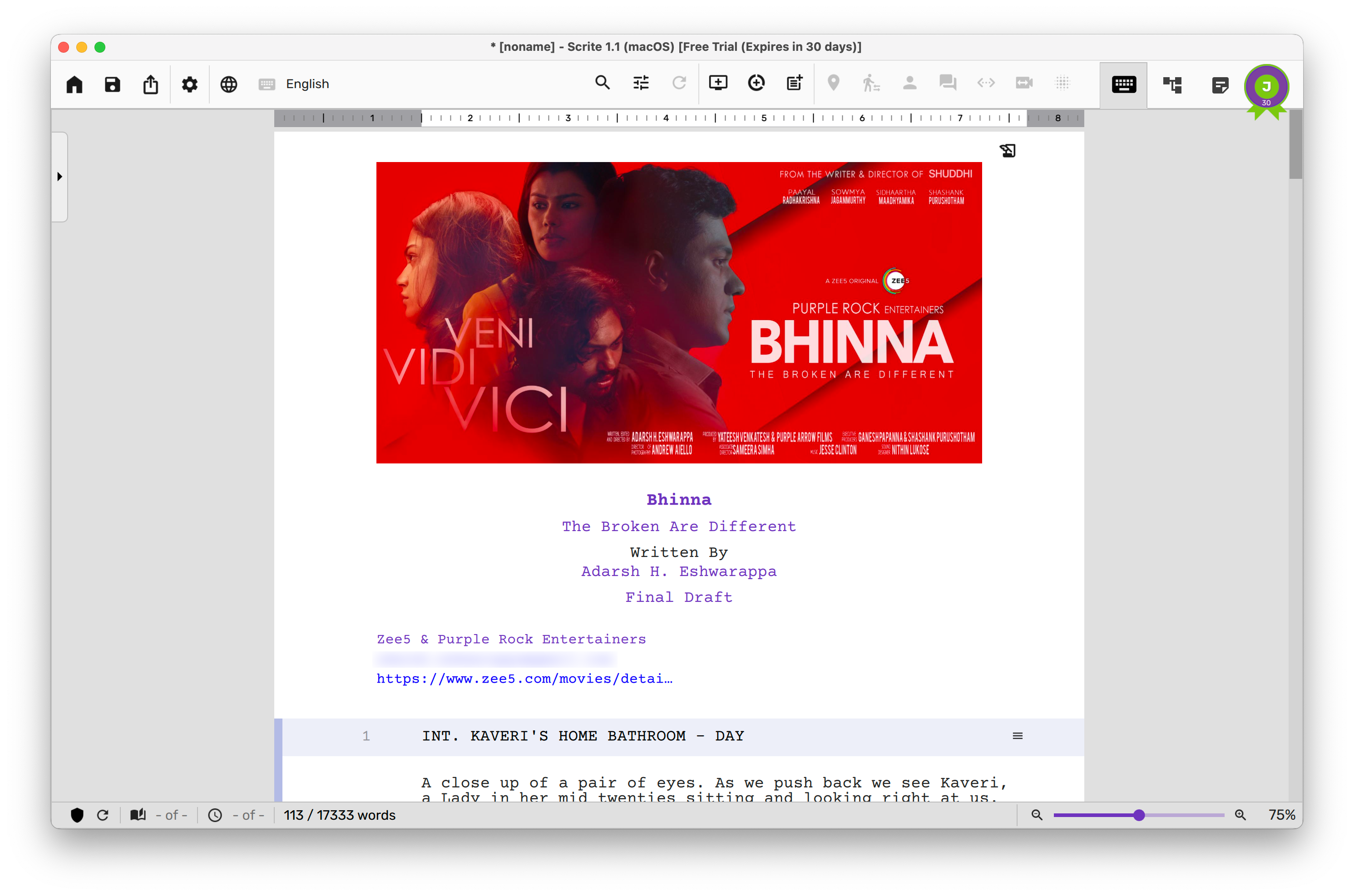The image size is (1354, 896).
Task: Open the export/share icon
Action: coord(150,84)
